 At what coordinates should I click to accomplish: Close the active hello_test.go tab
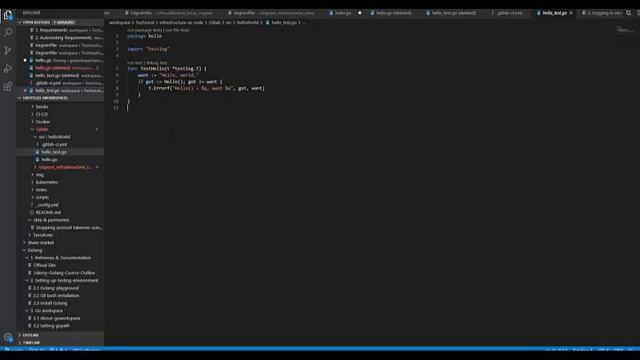point(571,13)
